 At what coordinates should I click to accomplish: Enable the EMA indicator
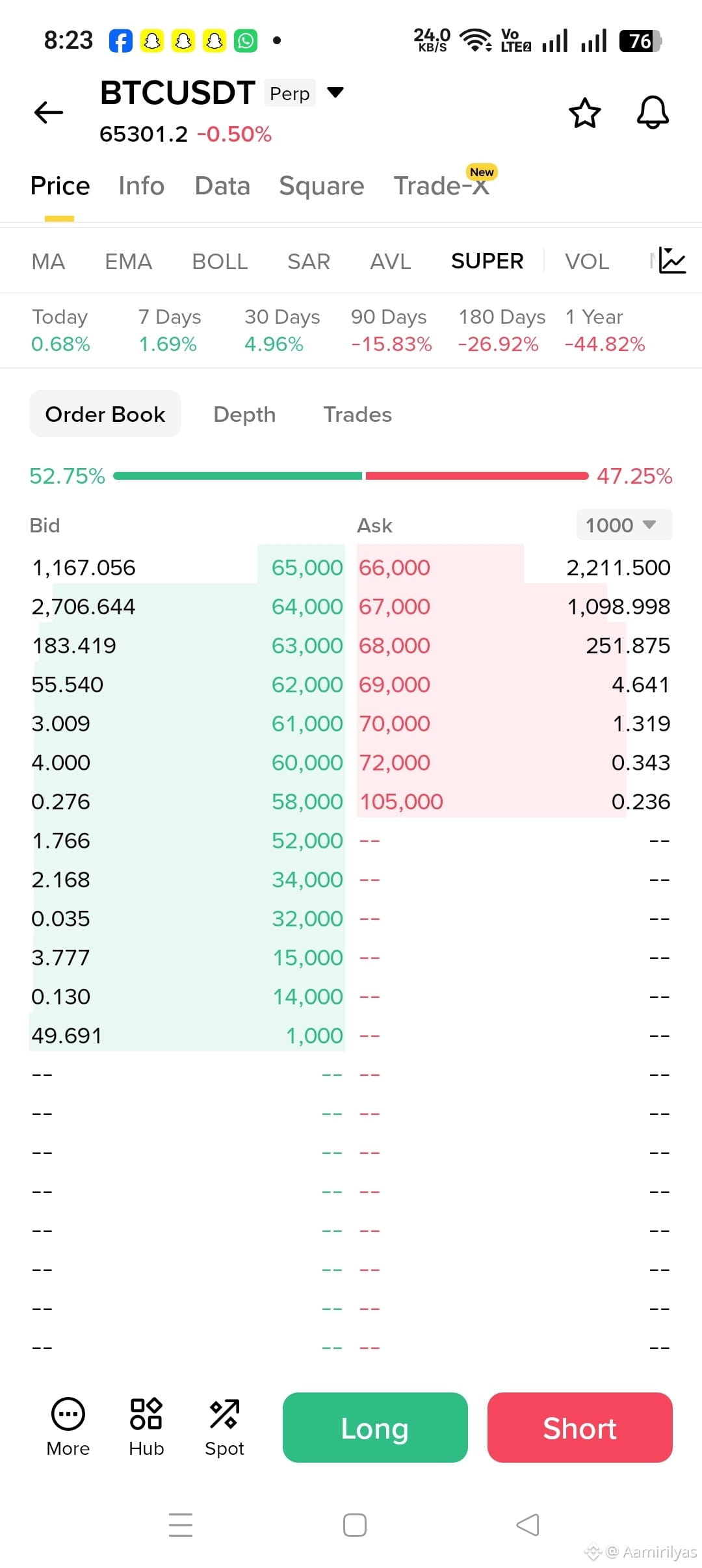point(128,261)
